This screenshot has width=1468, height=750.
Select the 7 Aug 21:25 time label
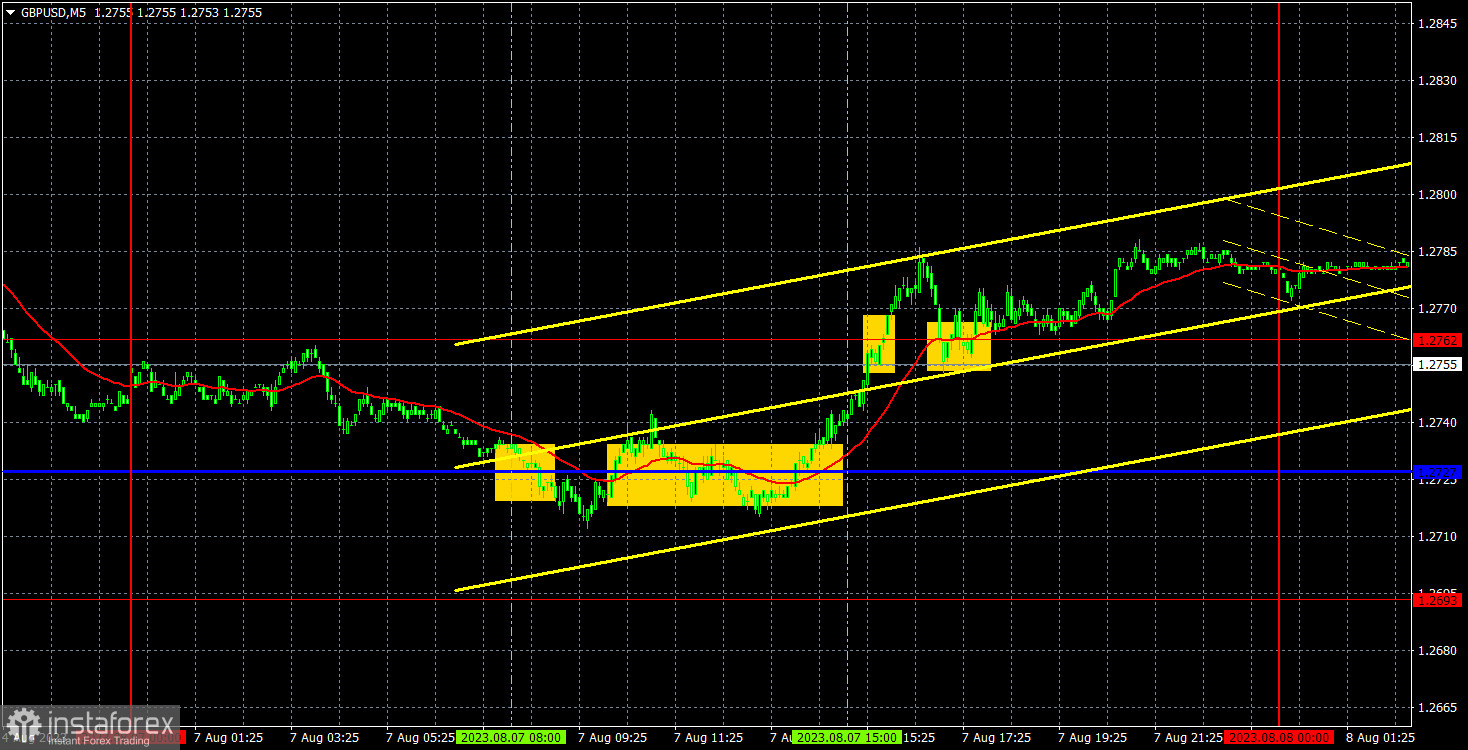coord(1188,737)
